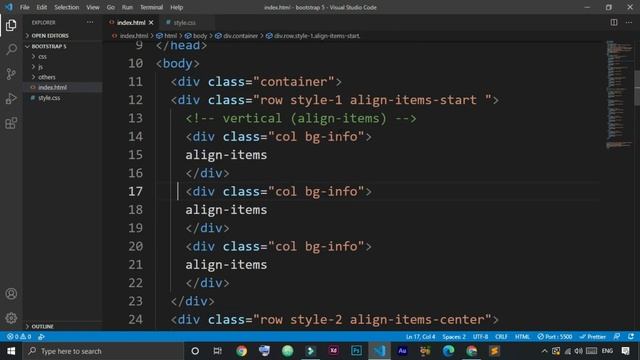Click the first Chrome taskbar icon

[241, 351]
